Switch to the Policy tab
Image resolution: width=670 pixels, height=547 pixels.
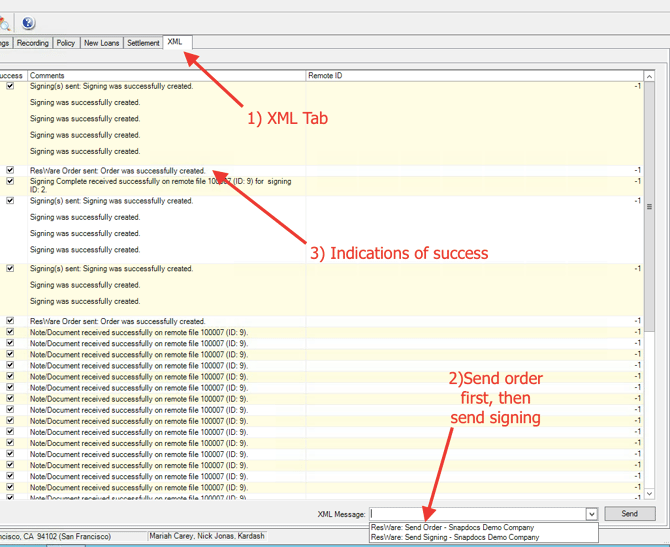[x=65, y=43]
